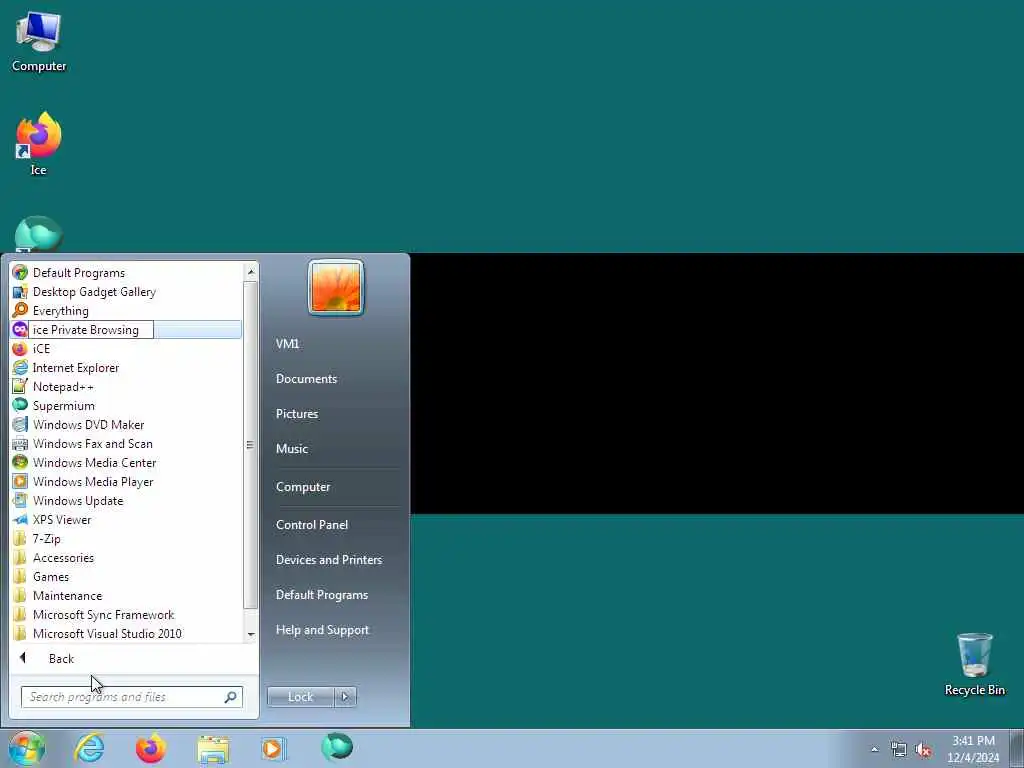Click the muted volume tray icon
Screen dimensions: 1024x768
coord(923,750)
